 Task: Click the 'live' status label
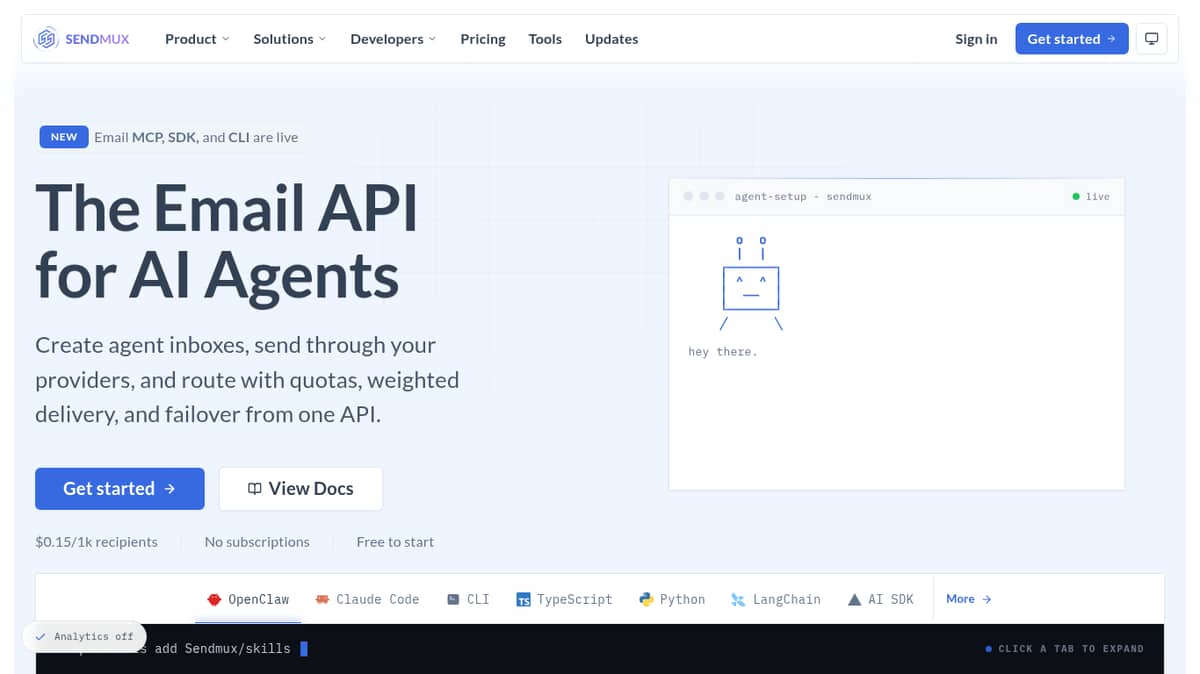coord(1098,196)
